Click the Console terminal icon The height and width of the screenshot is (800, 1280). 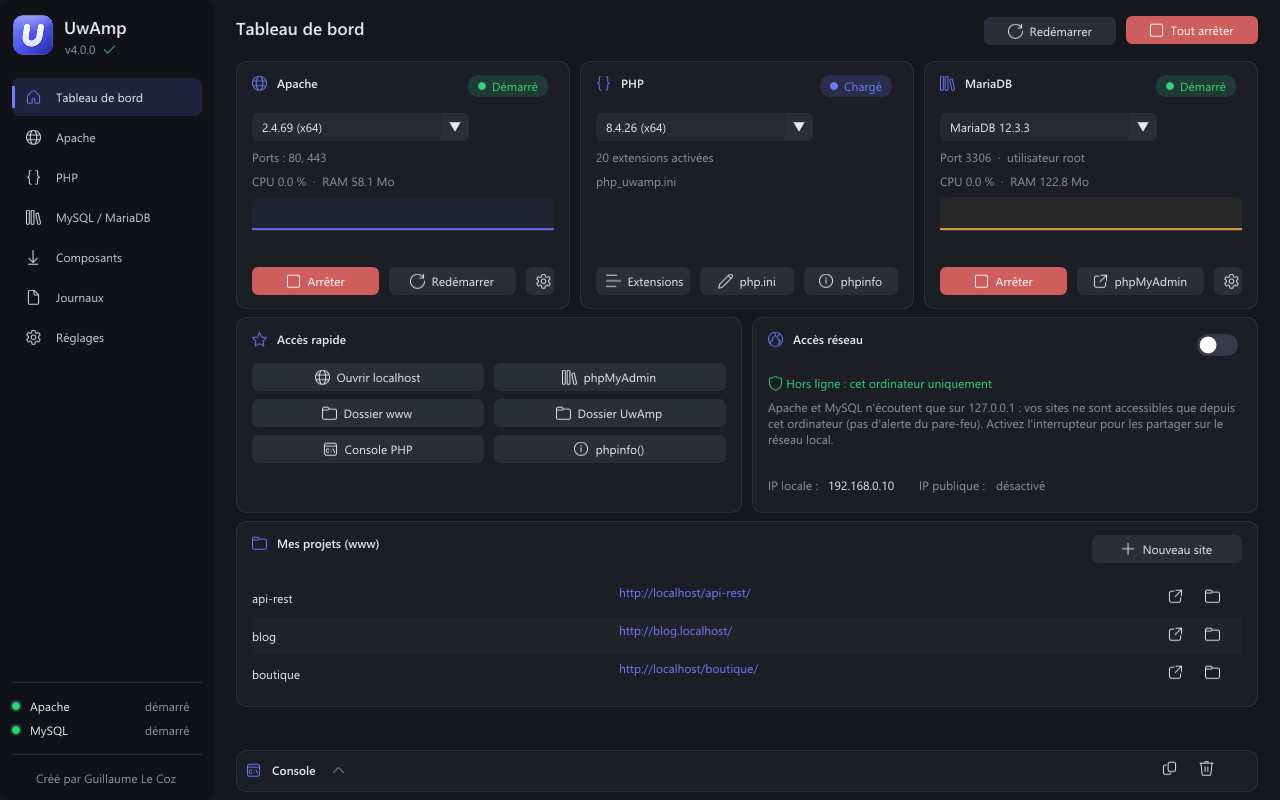tap(254, 771)
